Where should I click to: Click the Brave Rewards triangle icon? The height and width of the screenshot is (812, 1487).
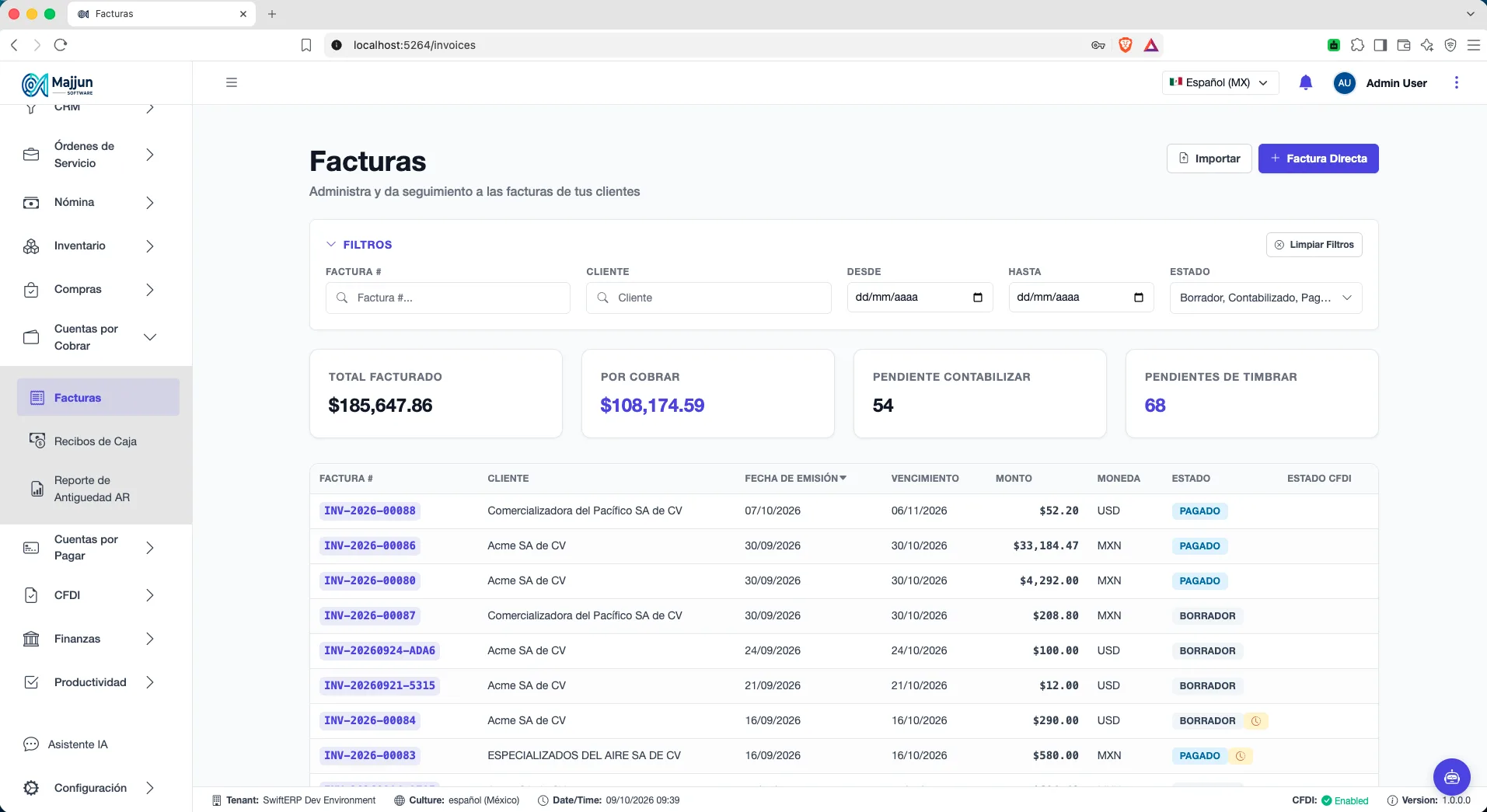tap(1151, 45)
